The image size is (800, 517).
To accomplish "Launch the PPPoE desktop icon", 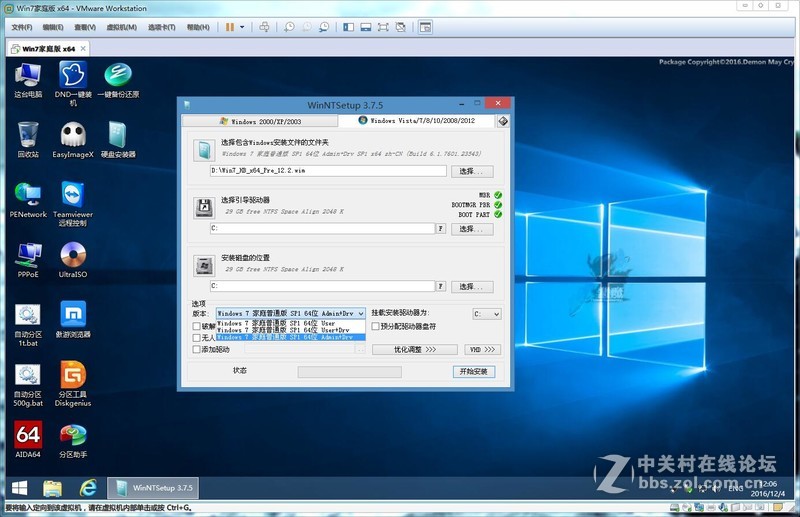I will 28,260.
